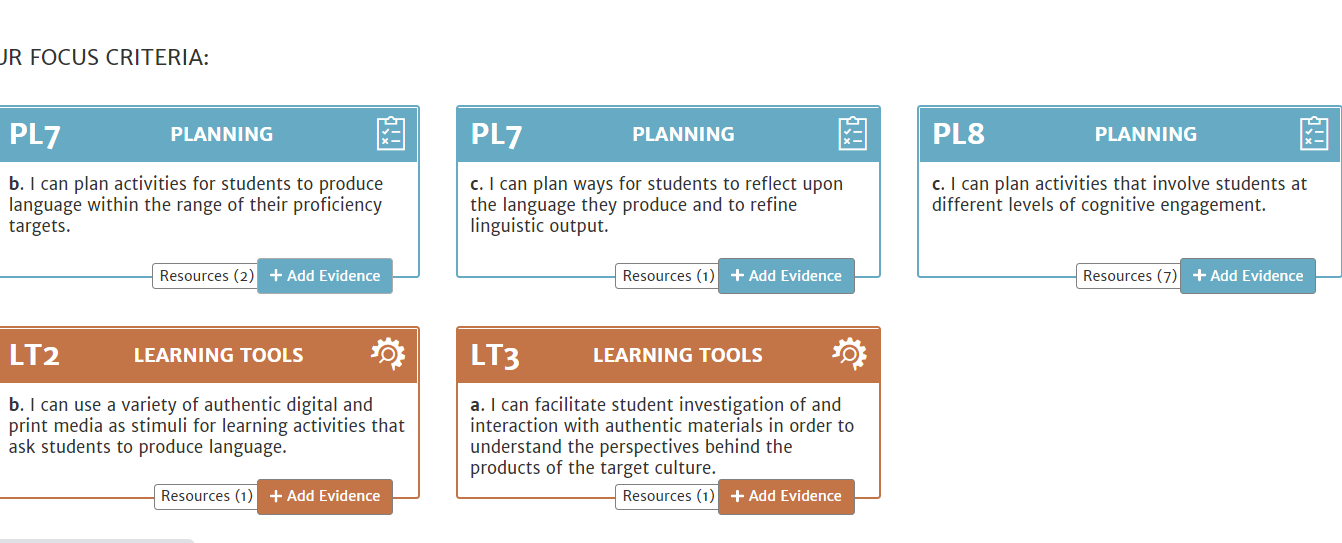Show Resources (1) on the LT3 card
Screen dimensions: 1342x543
(667, 496)
